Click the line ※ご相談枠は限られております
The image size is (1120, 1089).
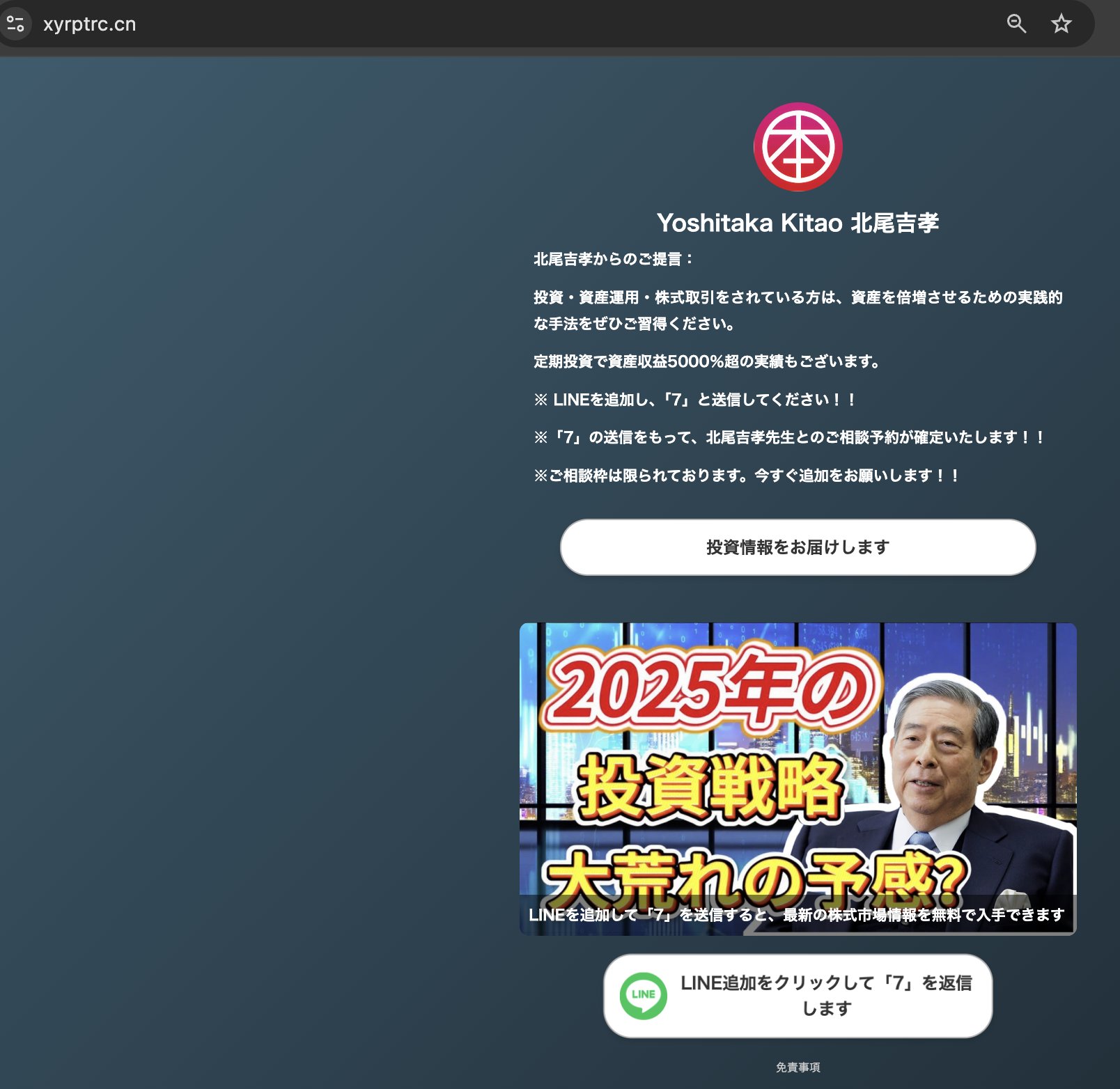747,476
